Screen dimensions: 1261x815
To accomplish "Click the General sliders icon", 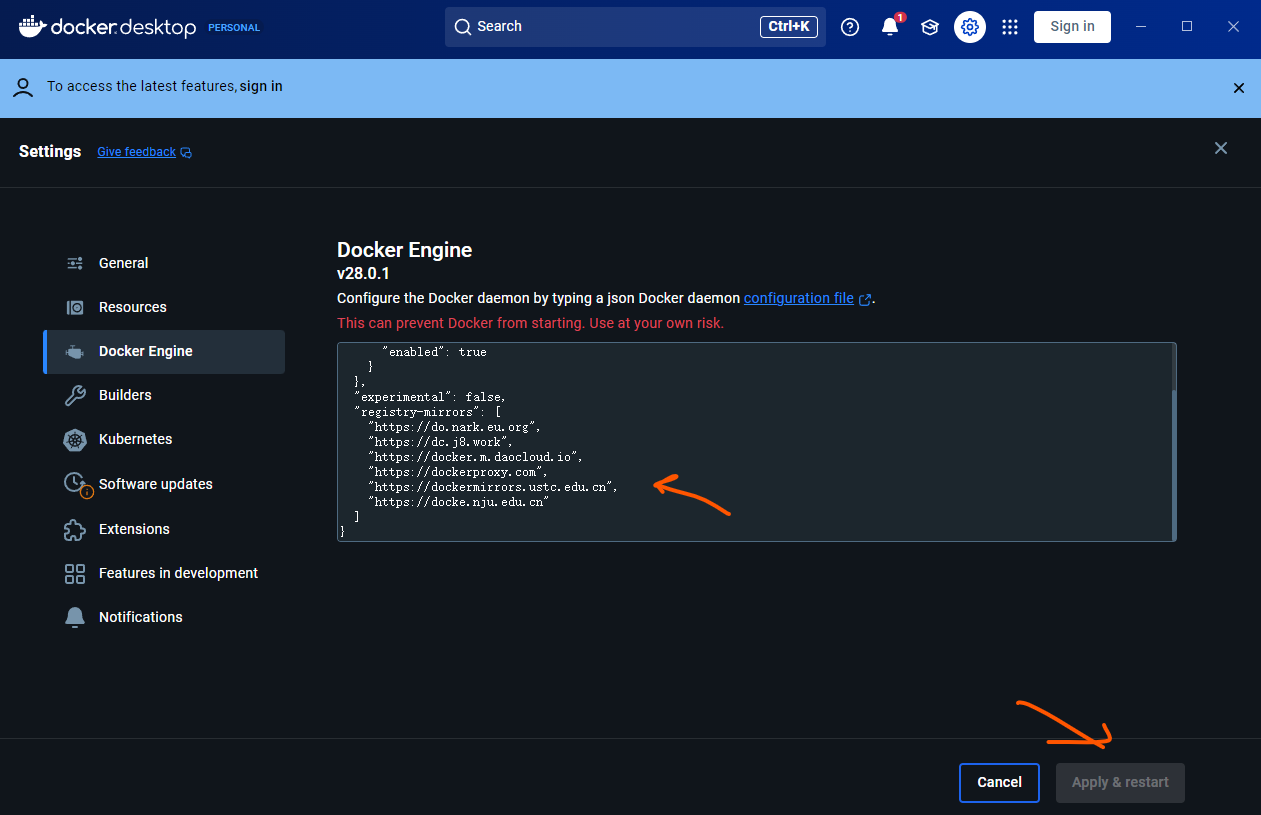I will tap(75, 263).
